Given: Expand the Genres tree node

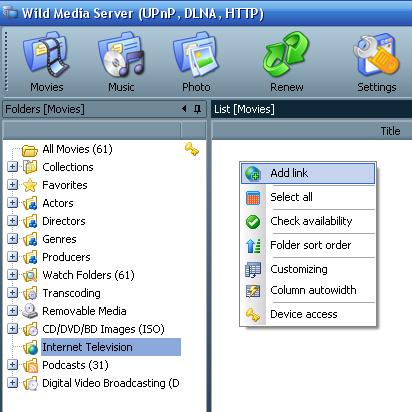Looking at the screenshot, I should 12,239.
